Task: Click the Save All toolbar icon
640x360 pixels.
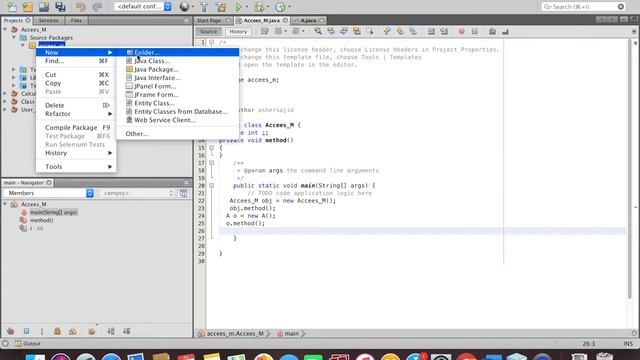Action: click(60, 7)
